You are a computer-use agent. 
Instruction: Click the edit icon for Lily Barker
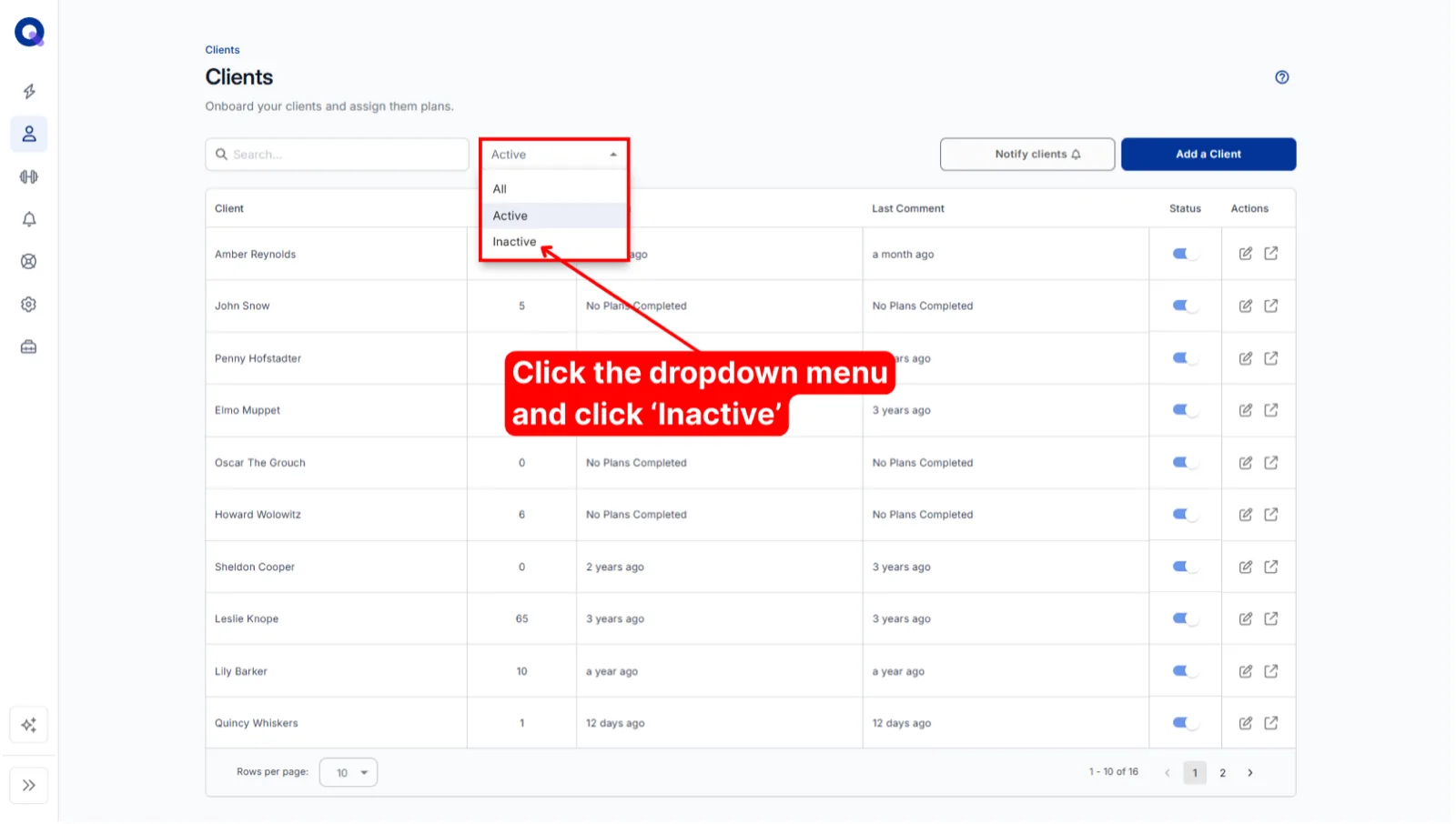click(1245, 671)
